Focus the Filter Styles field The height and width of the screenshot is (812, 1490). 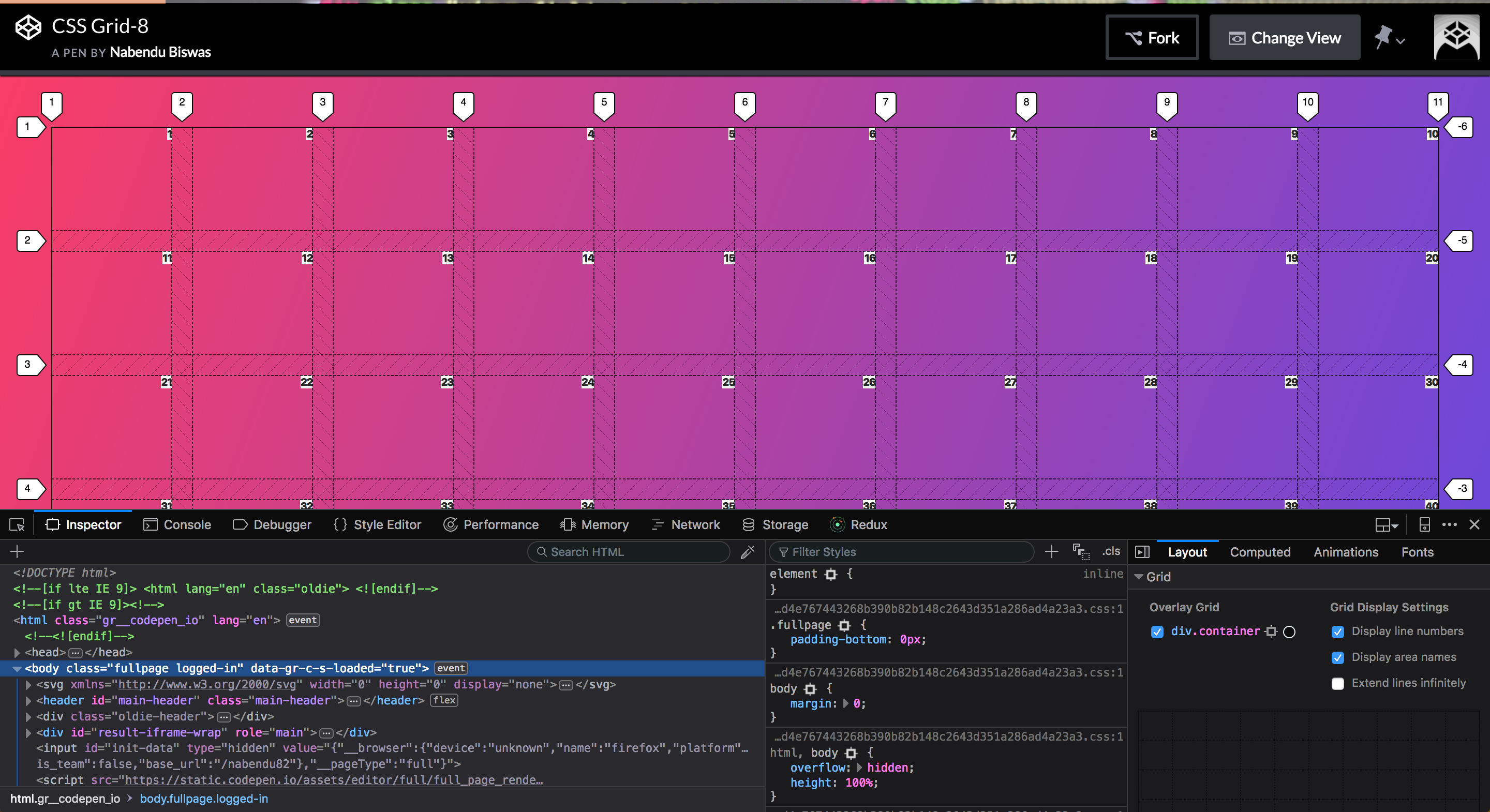901,552
